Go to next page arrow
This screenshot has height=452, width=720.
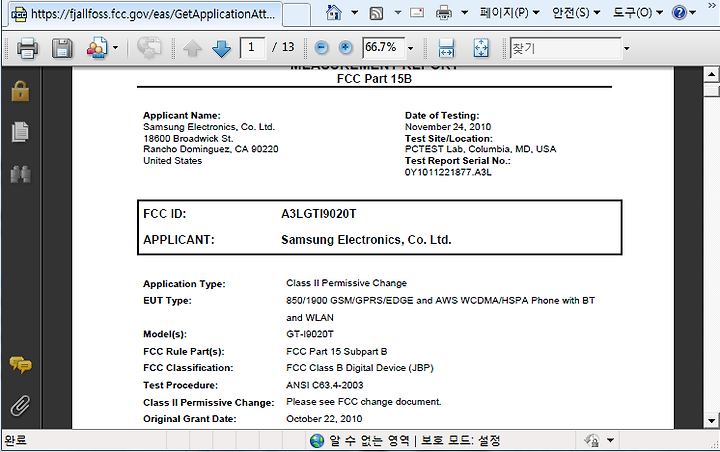click(221, 48)
